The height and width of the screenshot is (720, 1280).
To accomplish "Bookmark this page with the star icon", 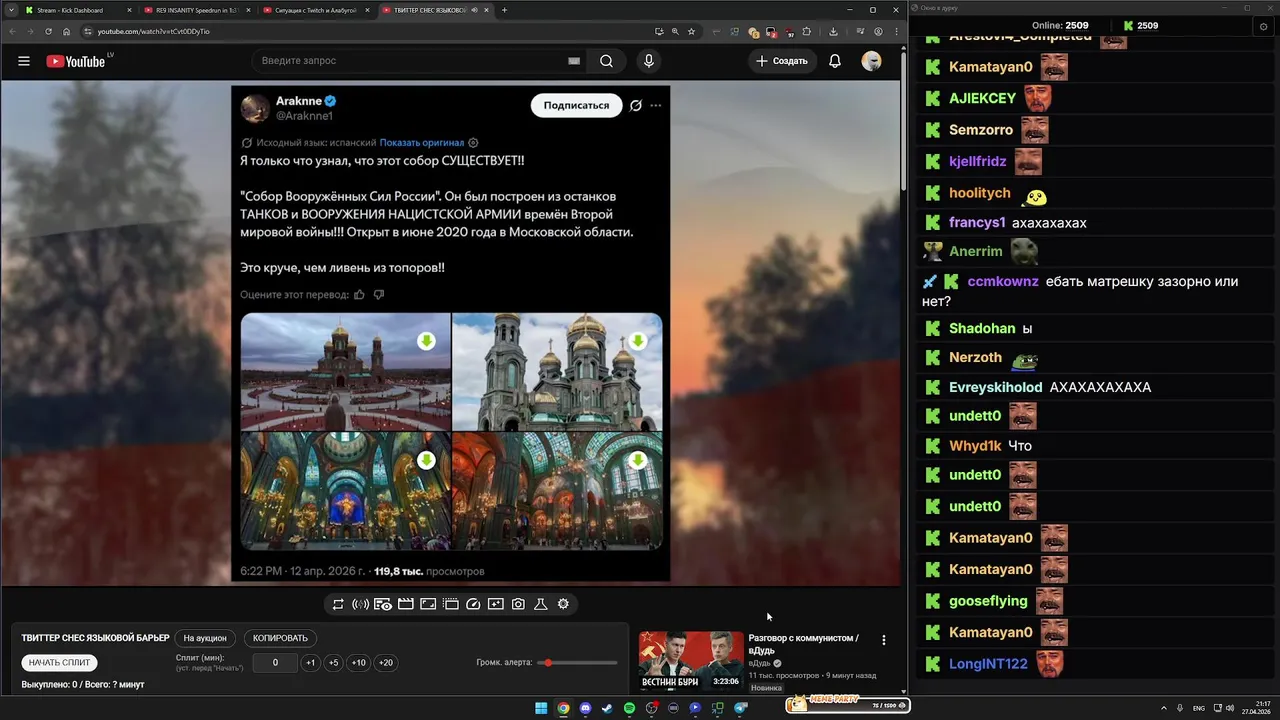I will click(x=692, y=31).
